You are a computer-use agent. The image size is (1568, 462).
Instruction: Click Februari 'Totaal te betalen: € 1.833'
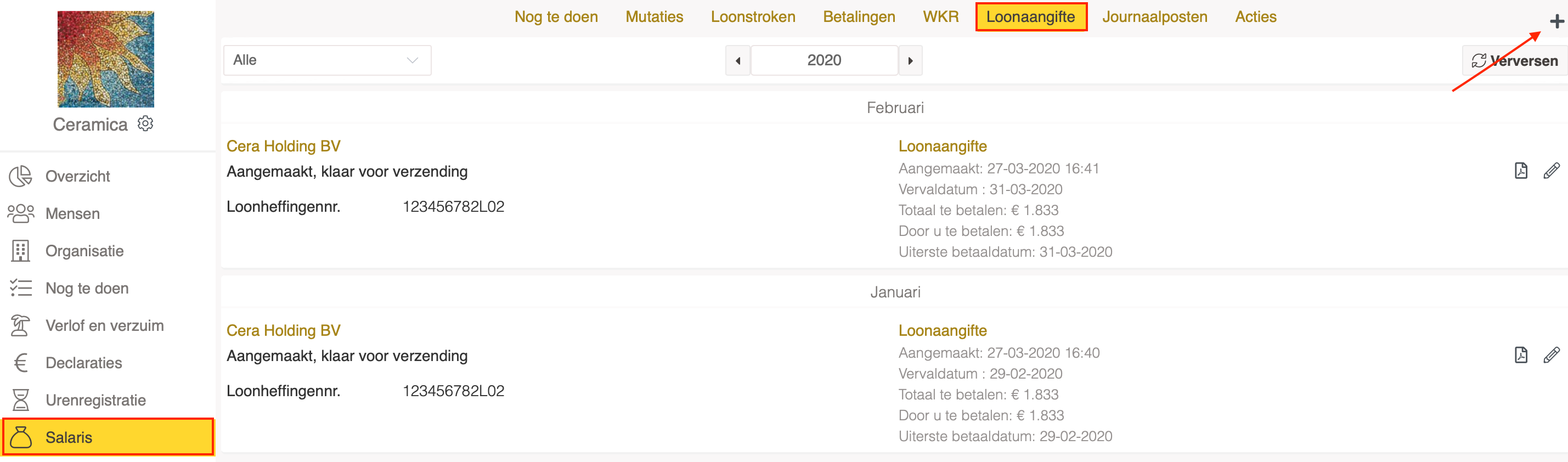978,211
